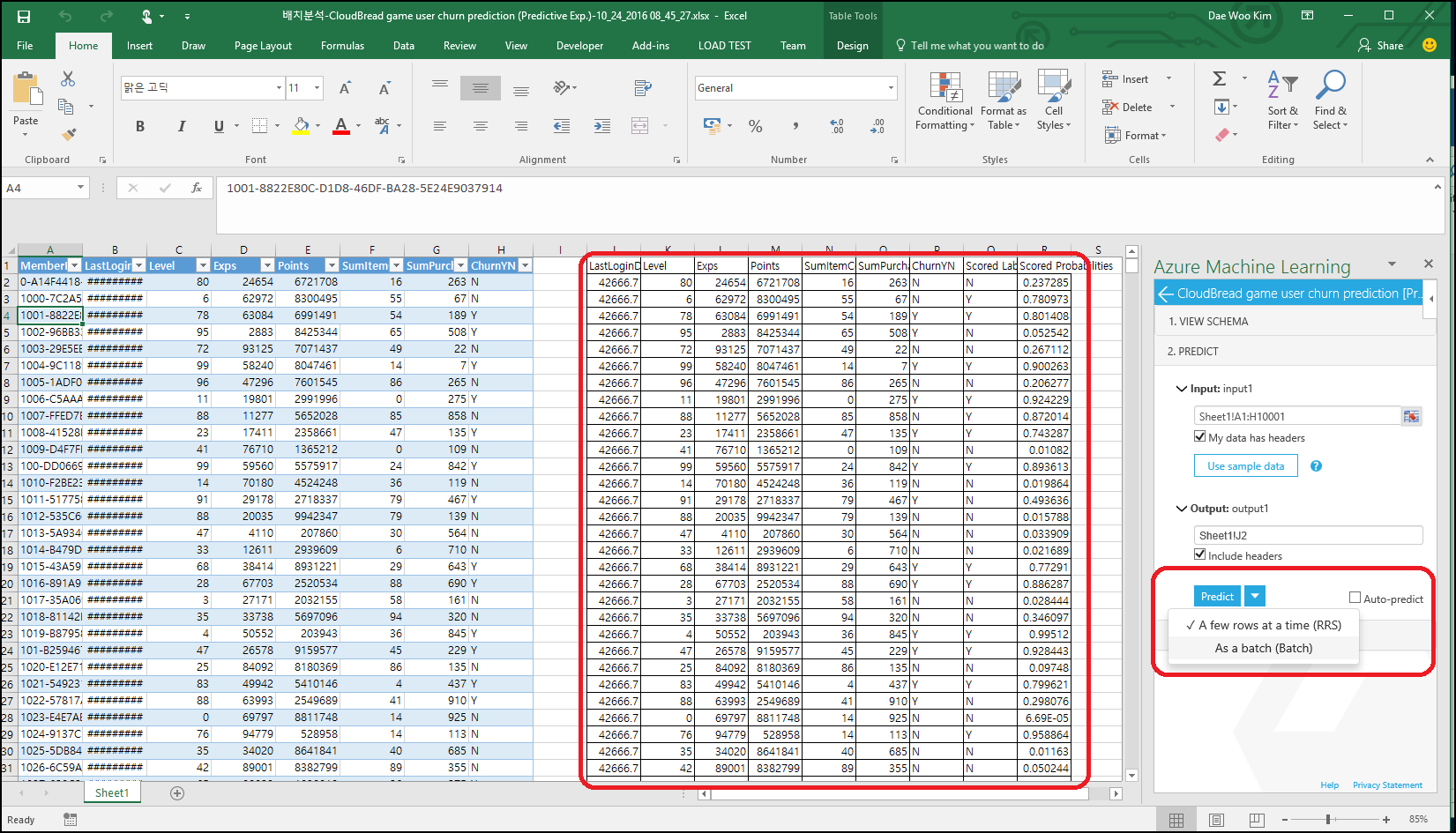This screenshot has height=833, width=1456.
Task: Enable the Auto-predict checkbox
Action: point(1355,598)
